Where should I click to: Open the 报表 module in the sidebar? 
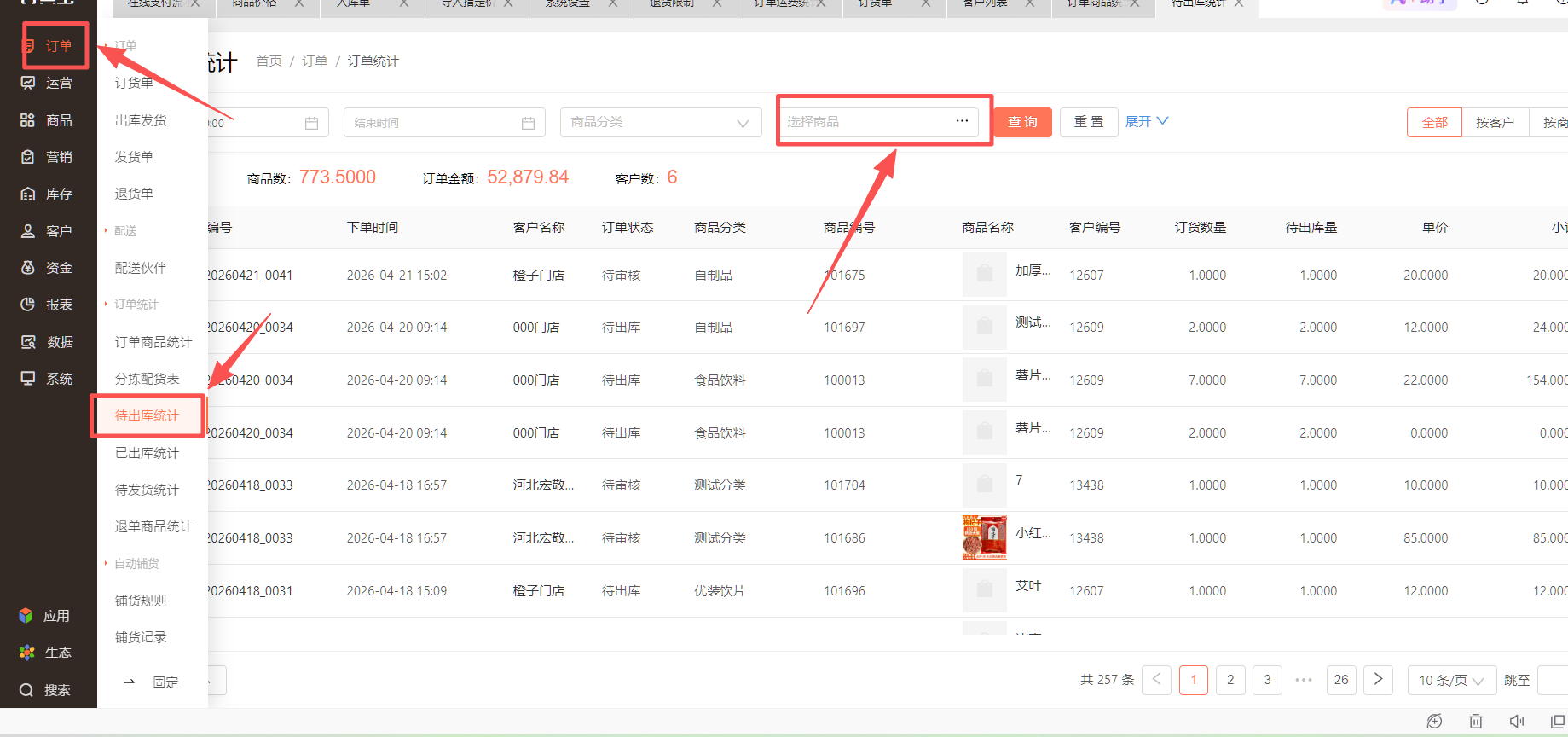[48, 305]
